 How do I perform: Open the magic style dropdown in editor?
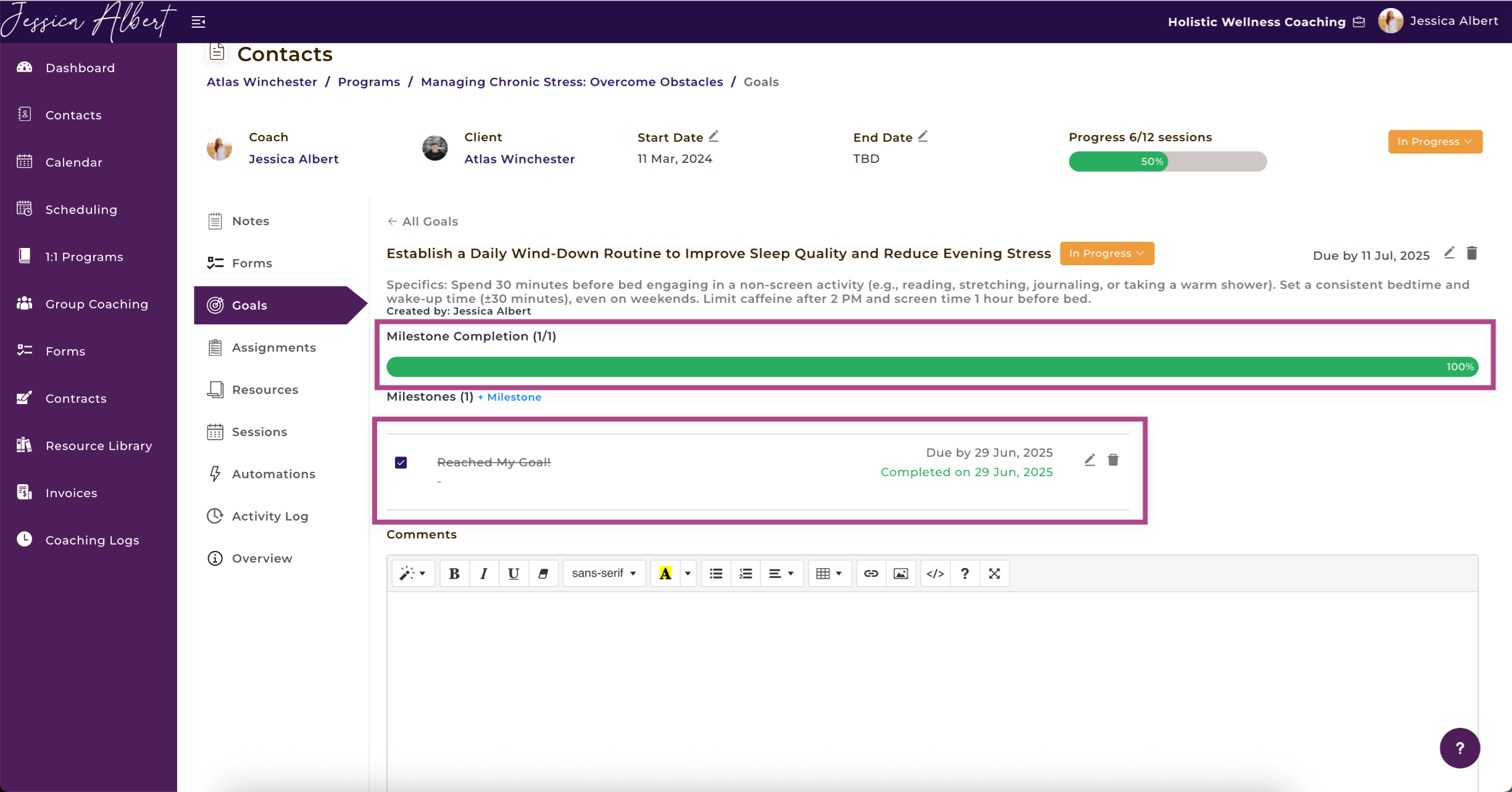click(x=413, y=574)
